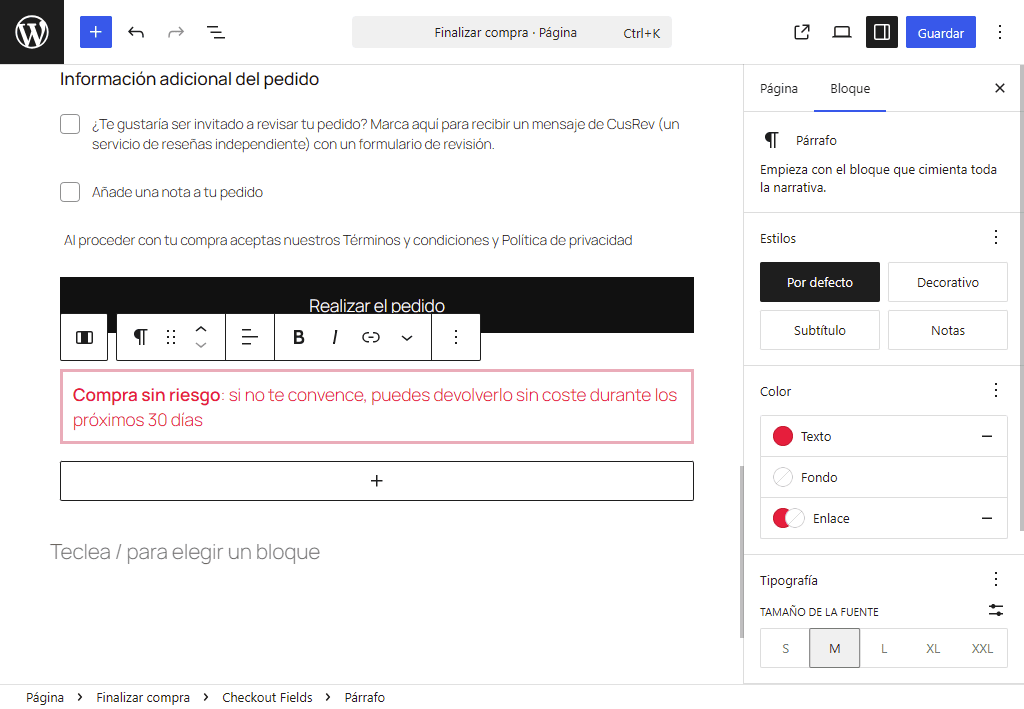
Task: Select Párrafo in the breadcrumb
Action: pos(364,697)
